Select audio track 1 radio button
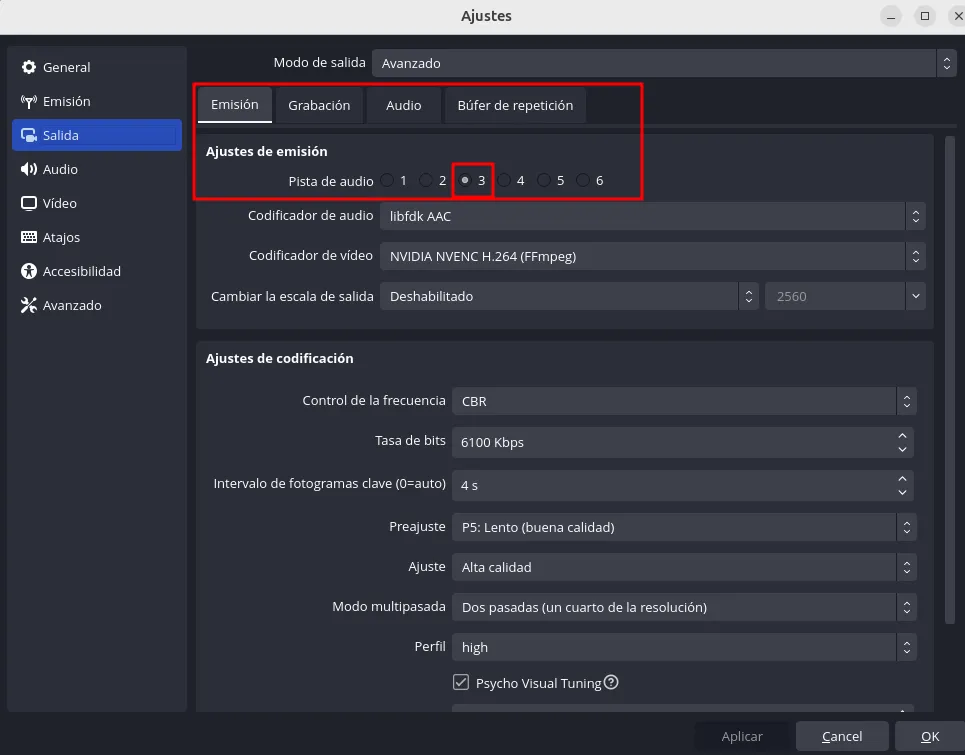 tap(386, 181)
